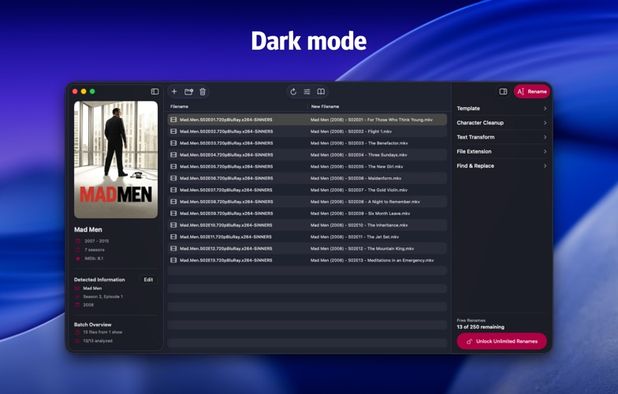
Task: Click the red Rename button
Action: pos(532,91)
